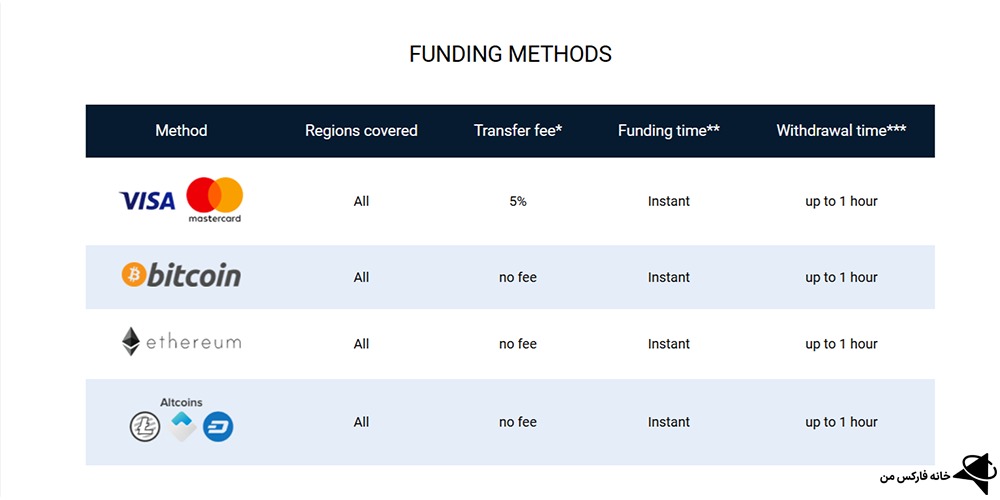The height and width of the screenshot is (500, 1000).
Task: Click the Withdrawal time column header
Action: click(841, 131)
